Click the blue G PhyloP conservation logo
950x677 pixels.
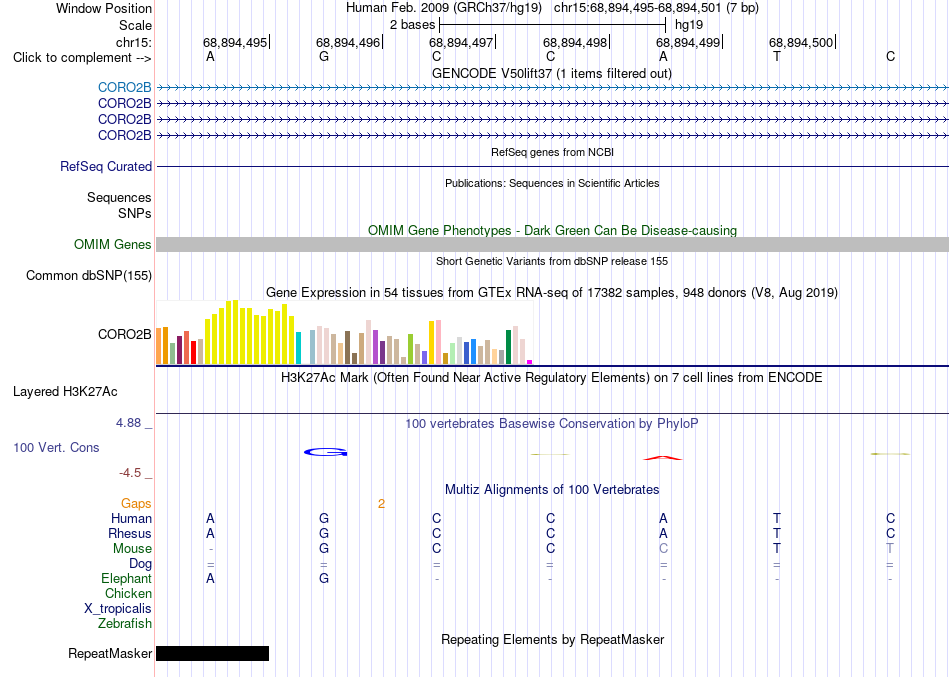325,452
